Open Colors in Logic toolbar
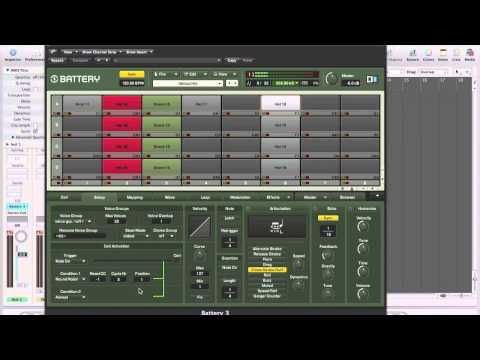 click(x=428, y=55)
